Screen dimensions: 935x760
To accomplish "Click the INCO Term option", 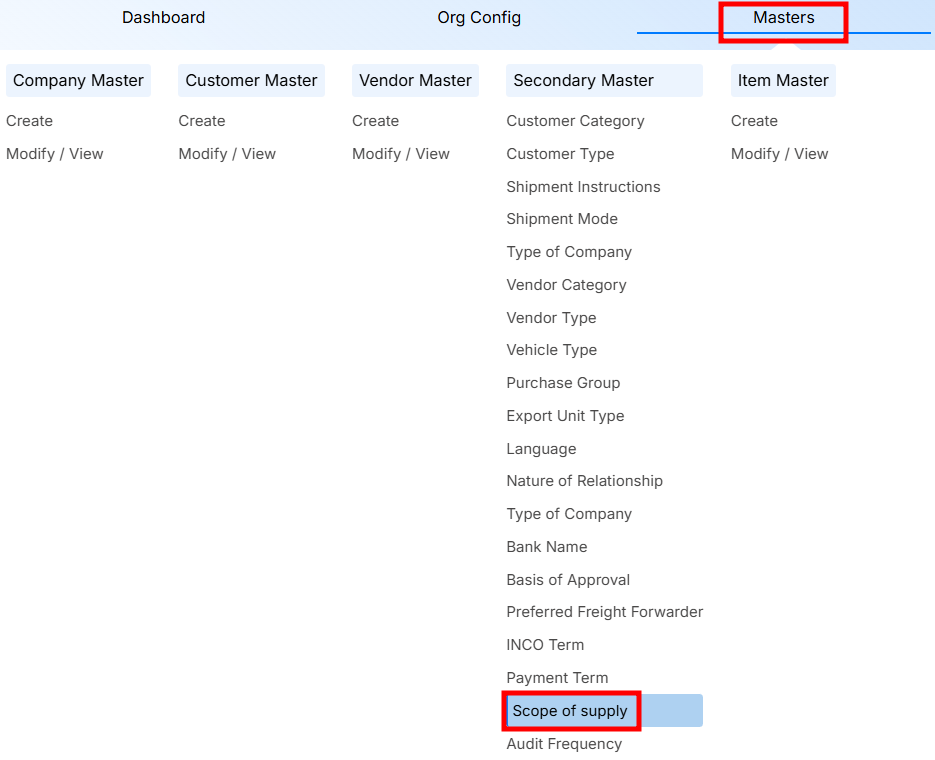I will [545, 645].
